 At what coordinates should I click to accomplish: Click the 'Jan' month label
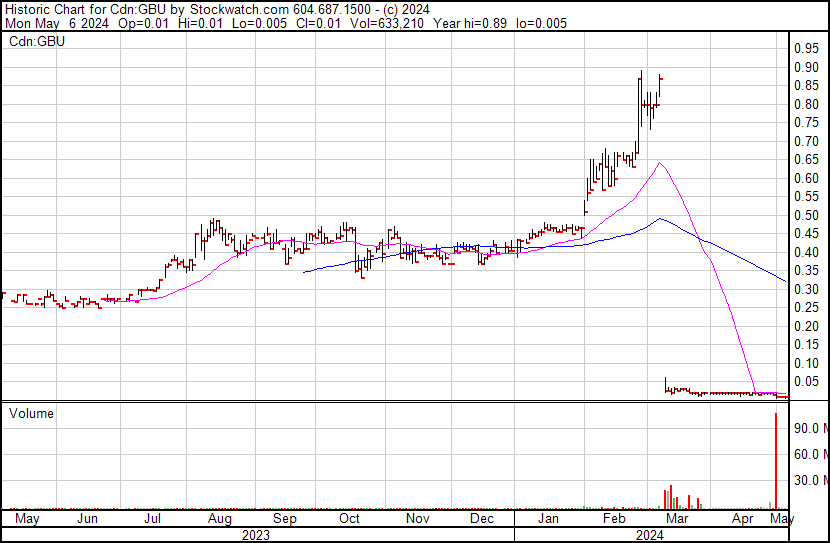(x=548, y=519)
